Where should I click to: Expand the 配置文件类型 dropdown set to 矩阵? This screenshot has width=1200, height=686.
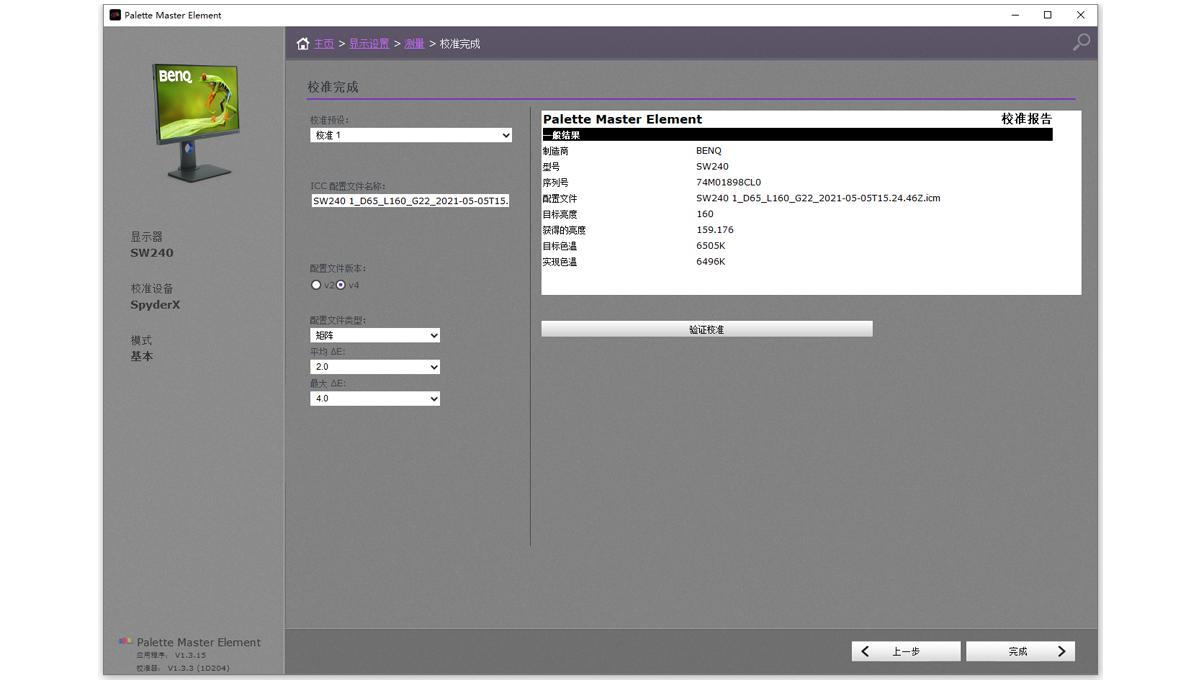point(375,336)
